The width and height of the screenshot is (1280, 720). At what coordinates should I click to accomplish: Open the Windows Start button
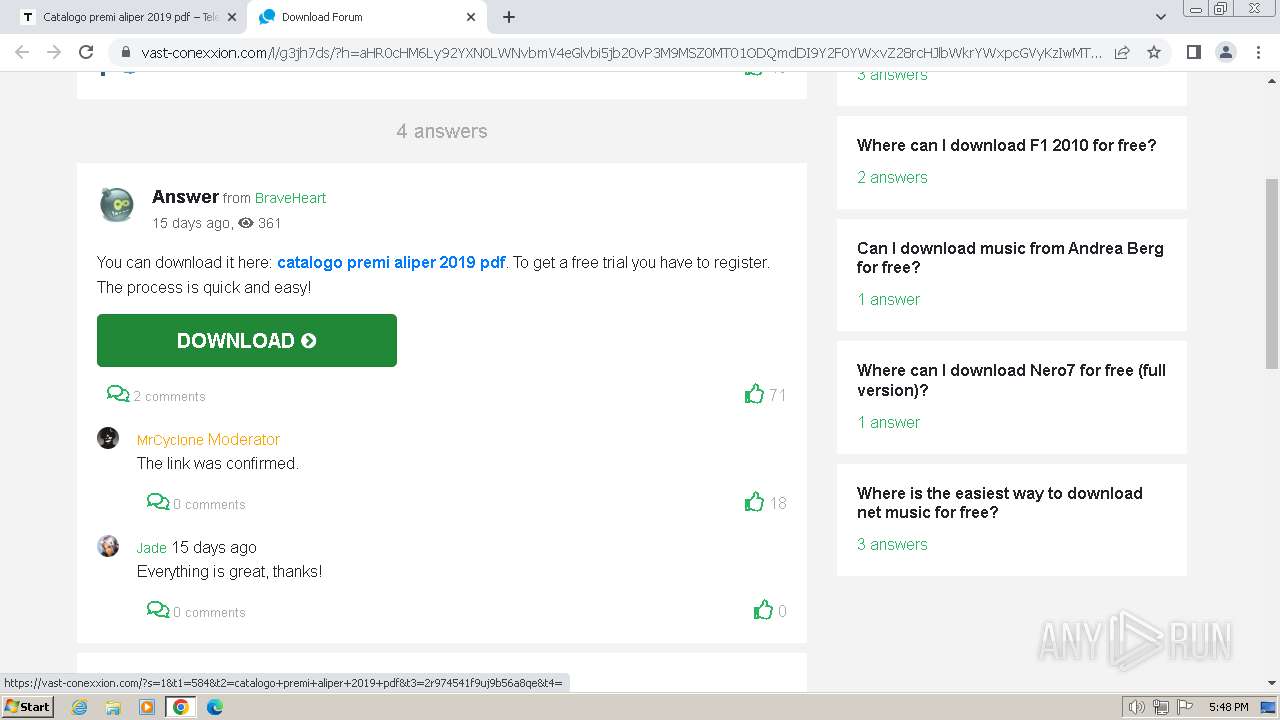point(27,707)
